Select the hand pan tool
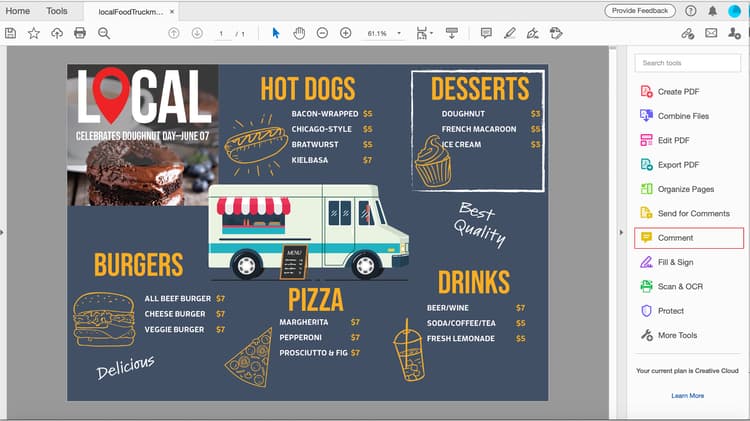This screenshot has height=421, width=750. click(x=299, y=33)
